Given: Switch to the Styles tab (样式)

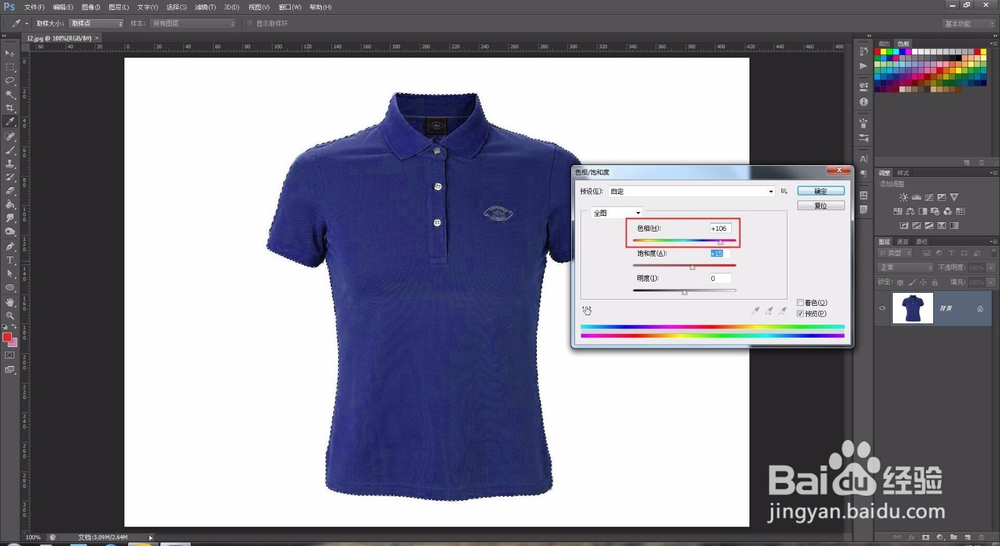Looking at the screenshot, I should point(903,173).
